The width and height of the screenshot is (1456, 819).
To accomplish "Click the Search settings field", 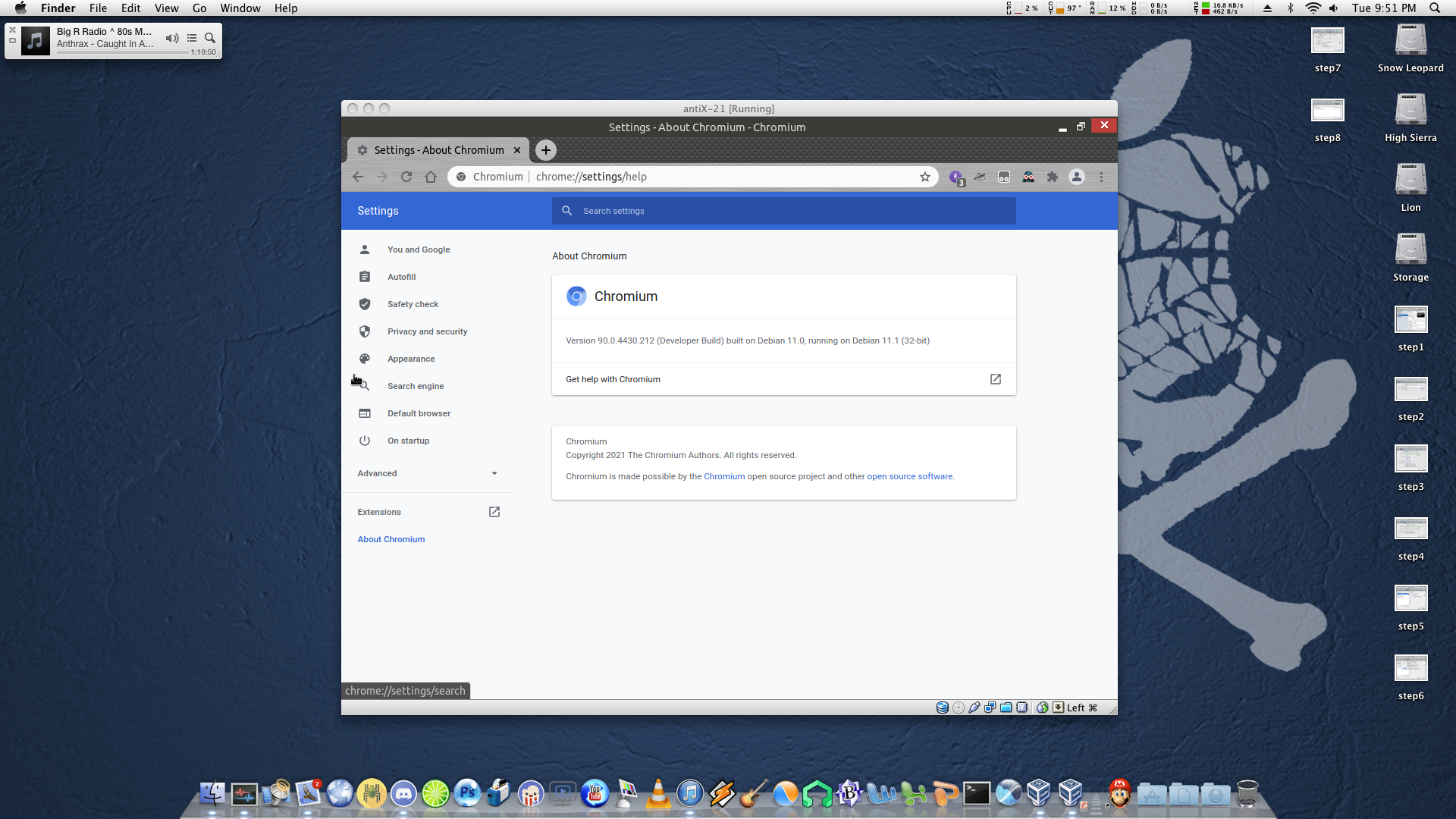I will [x=789, y=211].
